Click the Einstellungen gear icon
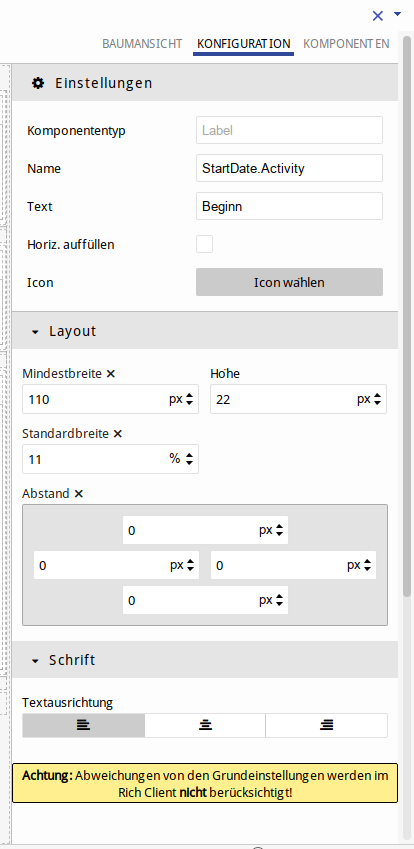This screenshot has width=414, height=849. (38, 83)
